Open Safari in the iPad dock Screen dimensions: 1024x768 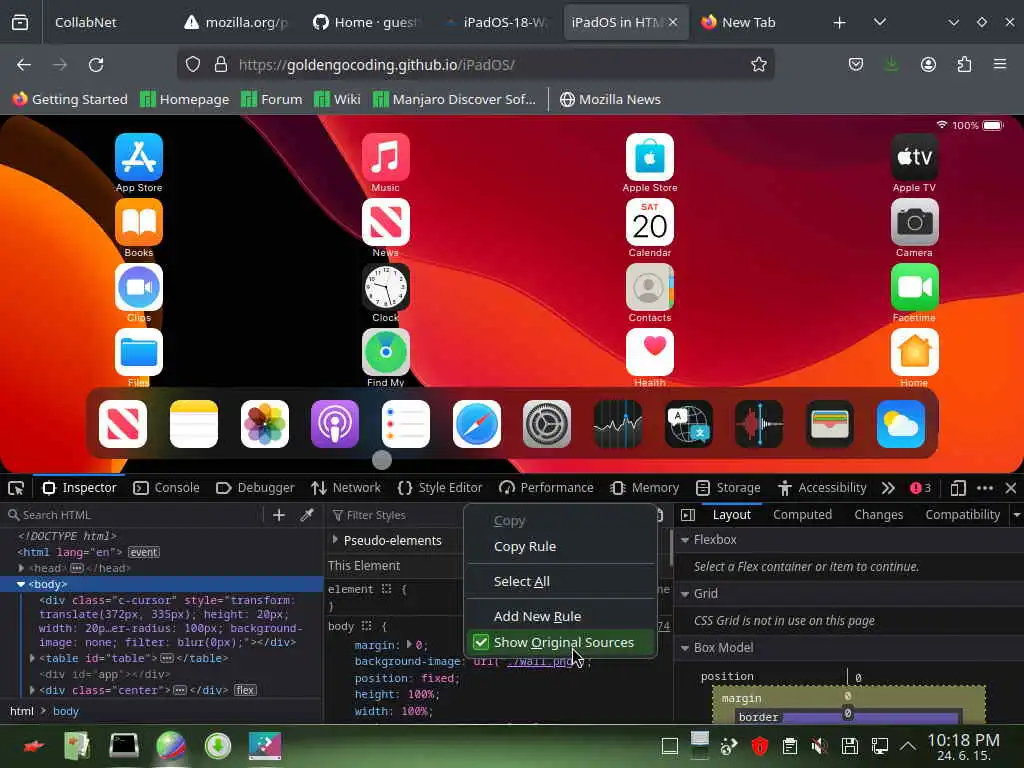(477, 424)
